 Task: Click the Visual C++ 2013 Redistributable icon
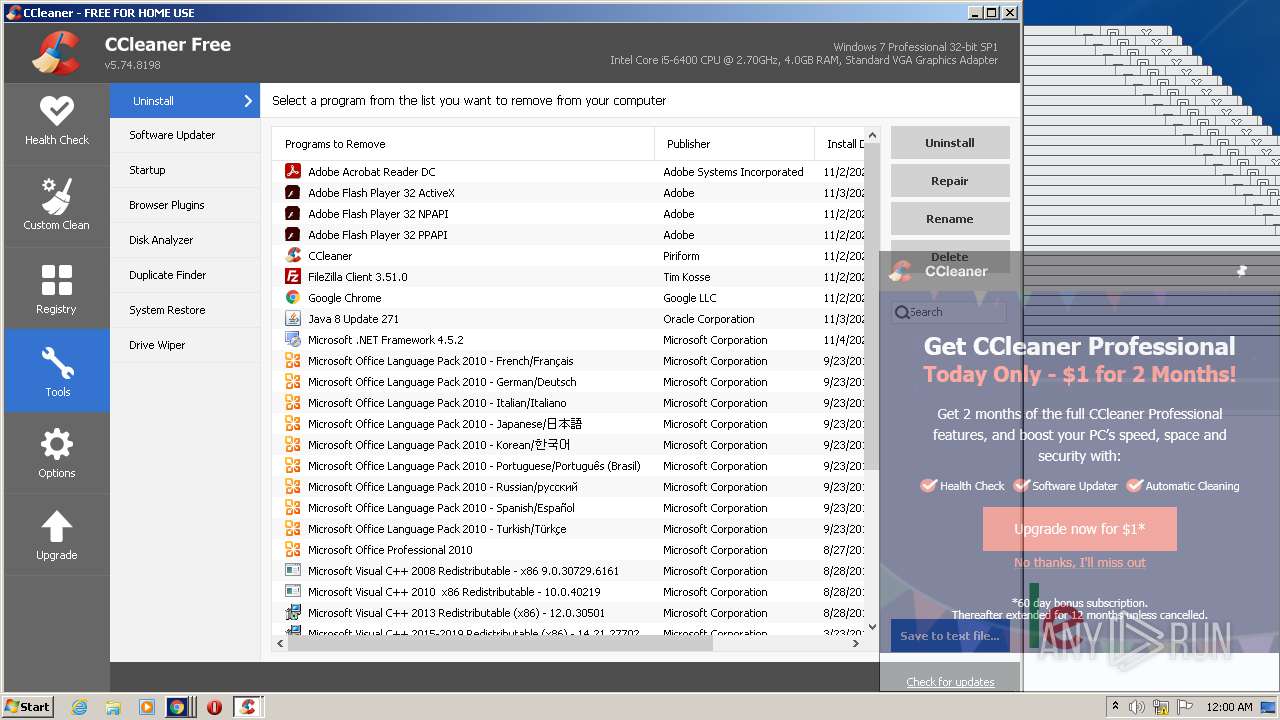click(x=293, y=612)
